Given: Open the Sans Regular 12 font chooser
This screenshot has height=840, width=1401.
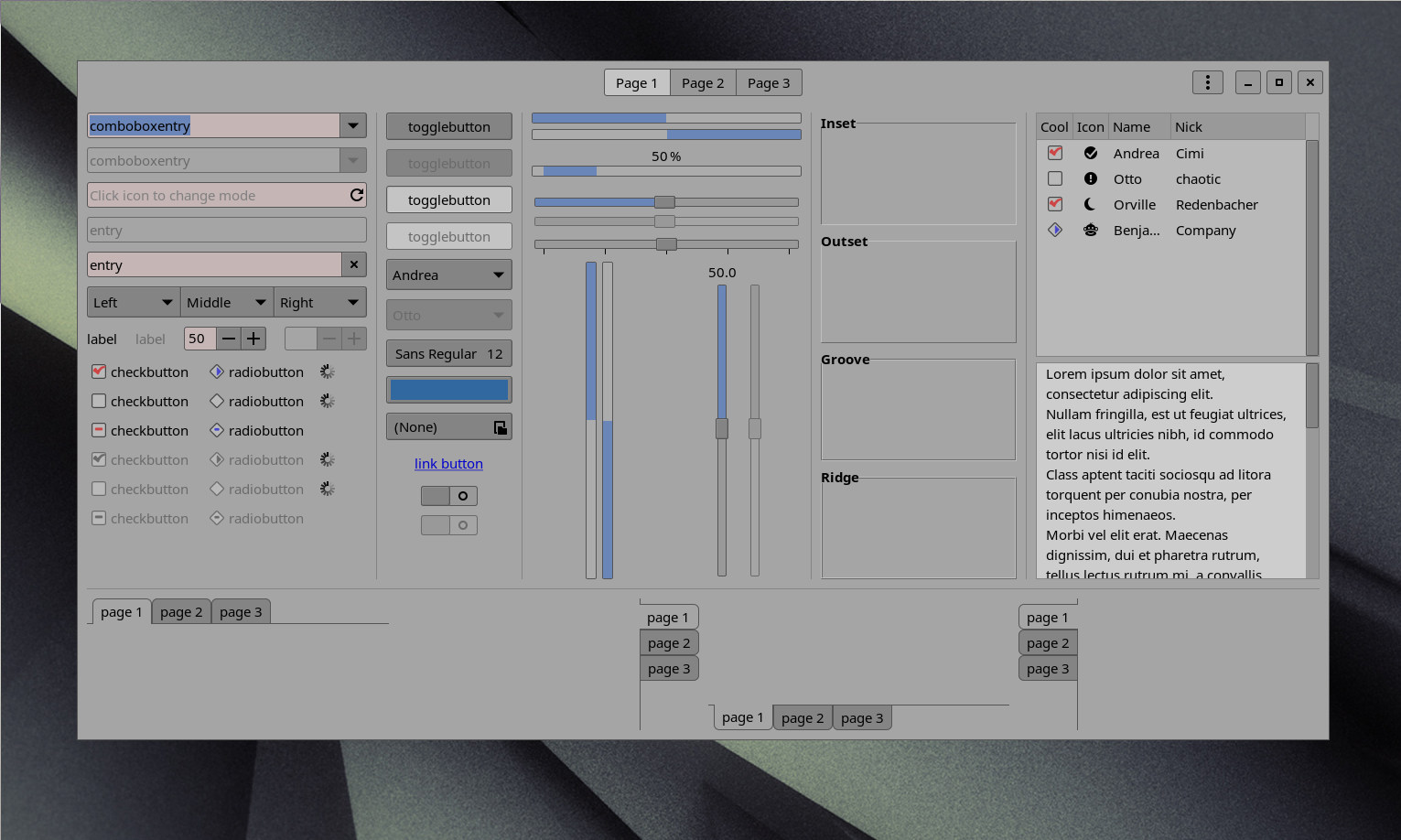Looking at the screenshot, I should point(449,353).
